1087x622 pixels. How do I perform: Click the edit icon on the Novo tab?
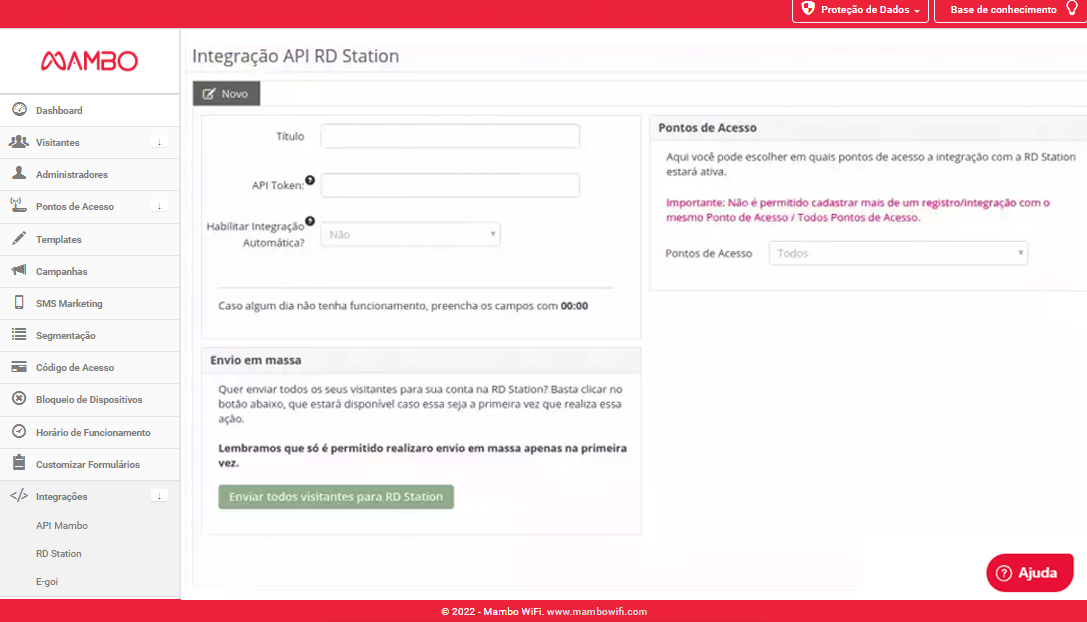[209, 94]
